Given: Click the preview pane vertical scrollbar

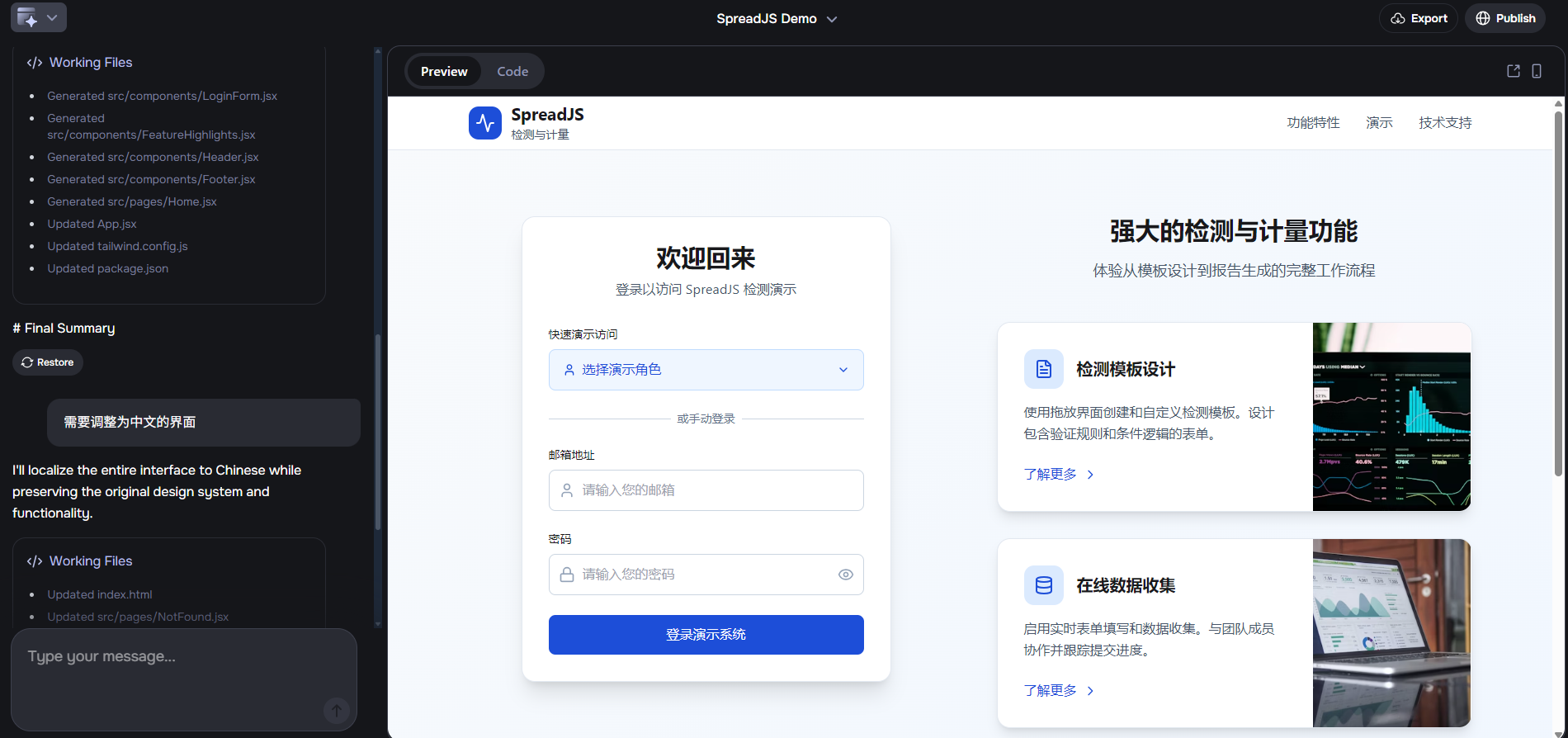Looking at the screenshot, I should 1558,293.
